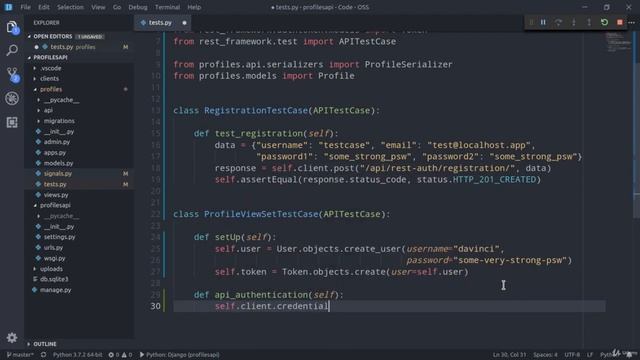Screen dimensions: 640x360
Task: Click line number 30 in gutter
Action: click(x=156, y=306)
